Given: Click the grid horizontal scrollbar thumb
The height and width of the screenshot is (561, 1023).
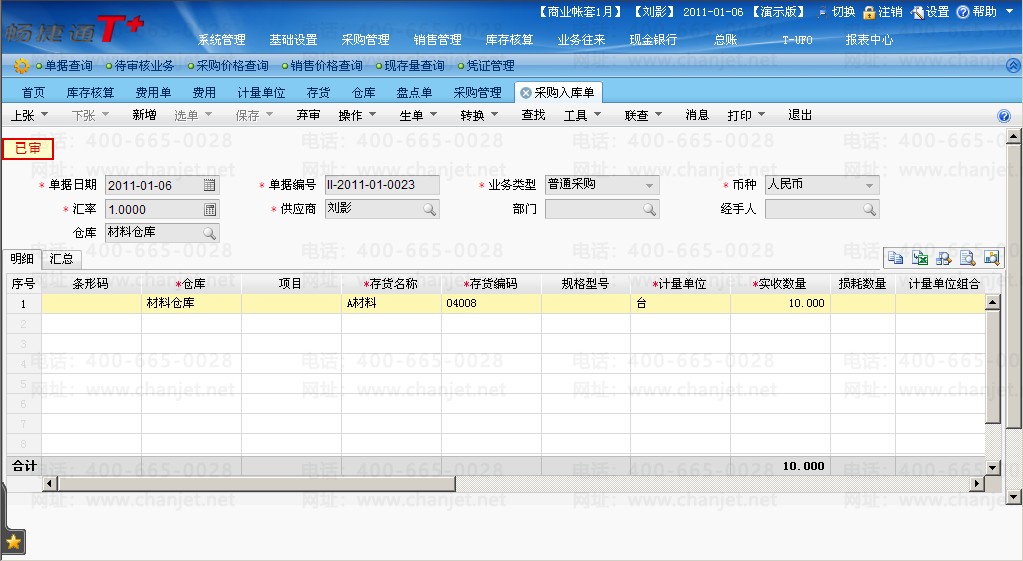Looking at the screenshot, I should (x=256, y=483).
